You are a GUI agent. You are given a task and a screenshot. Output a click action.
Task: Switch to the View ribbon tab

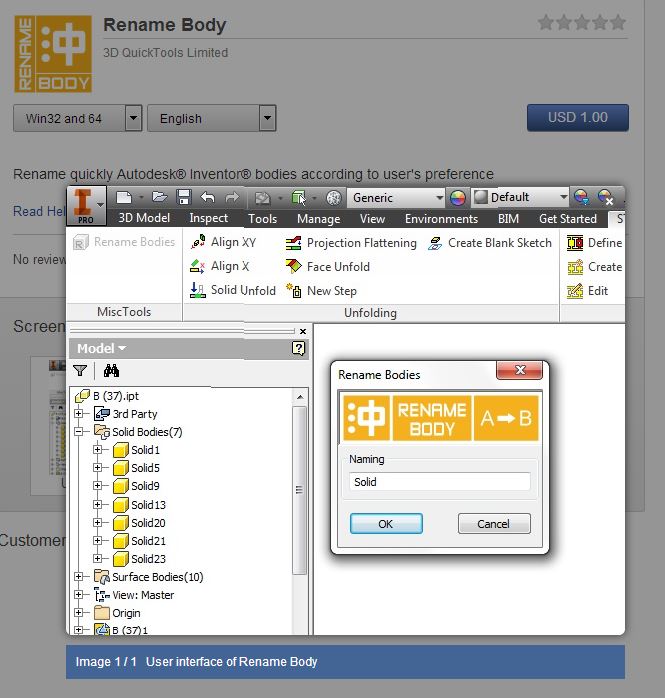372,219
